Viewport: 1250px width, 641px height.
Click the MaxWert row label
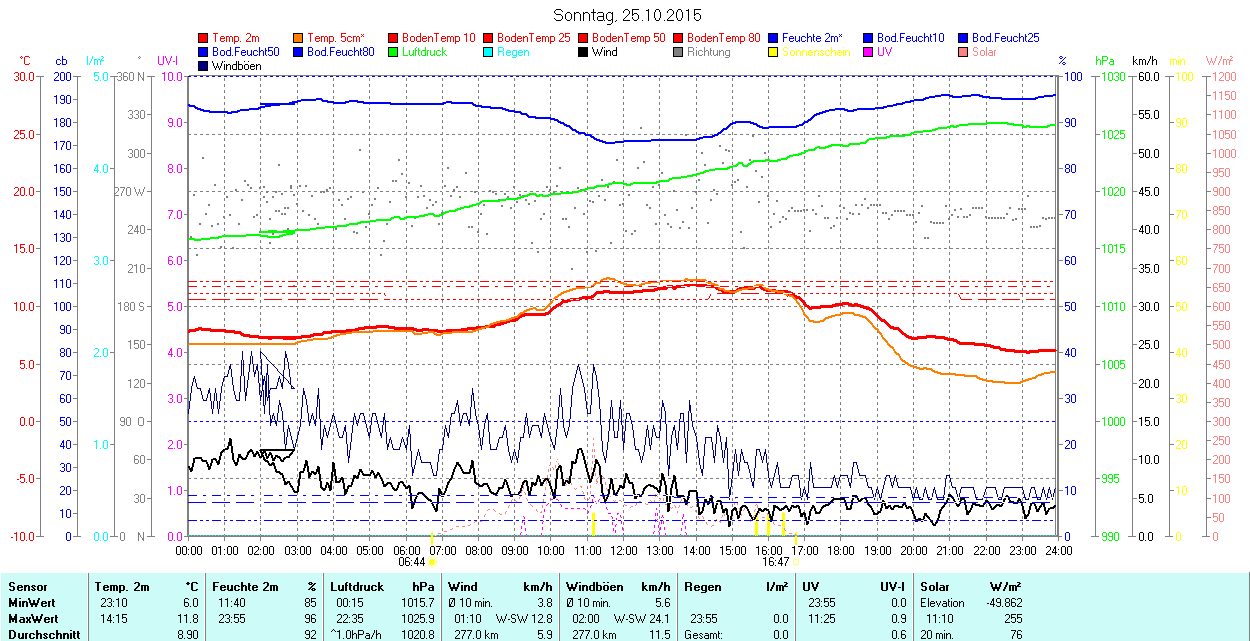coord(34,619)
